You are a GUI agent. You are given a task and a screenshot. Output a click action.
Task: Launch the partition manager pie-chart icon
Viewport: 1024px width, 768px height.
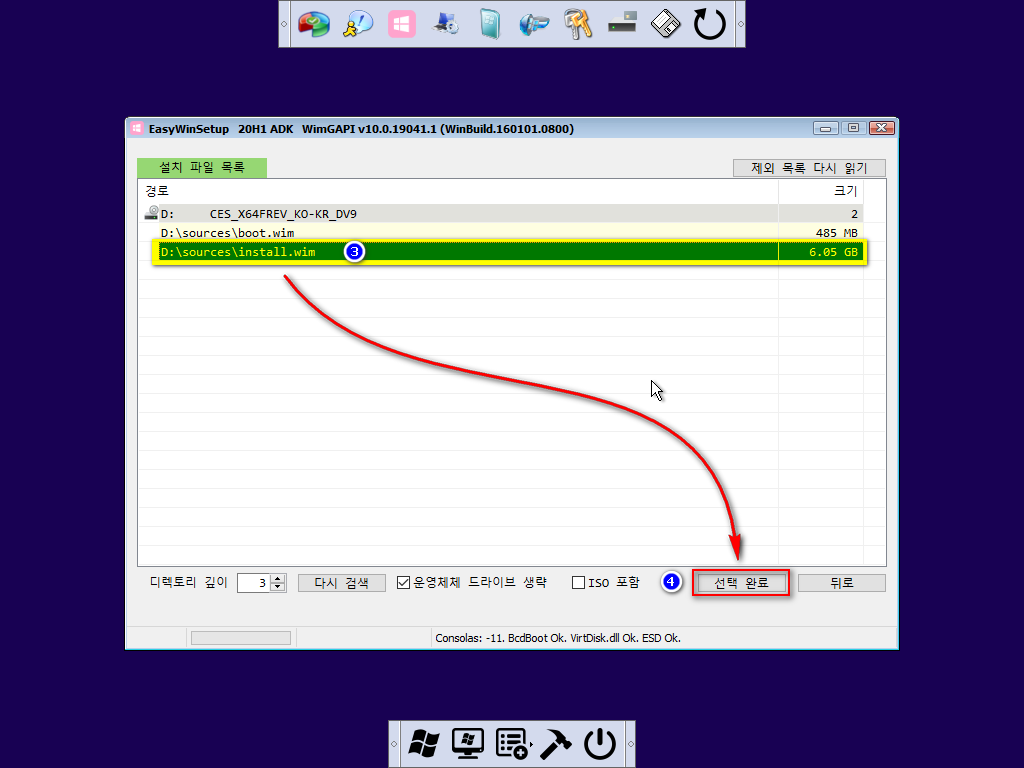(x=314, y=24)
